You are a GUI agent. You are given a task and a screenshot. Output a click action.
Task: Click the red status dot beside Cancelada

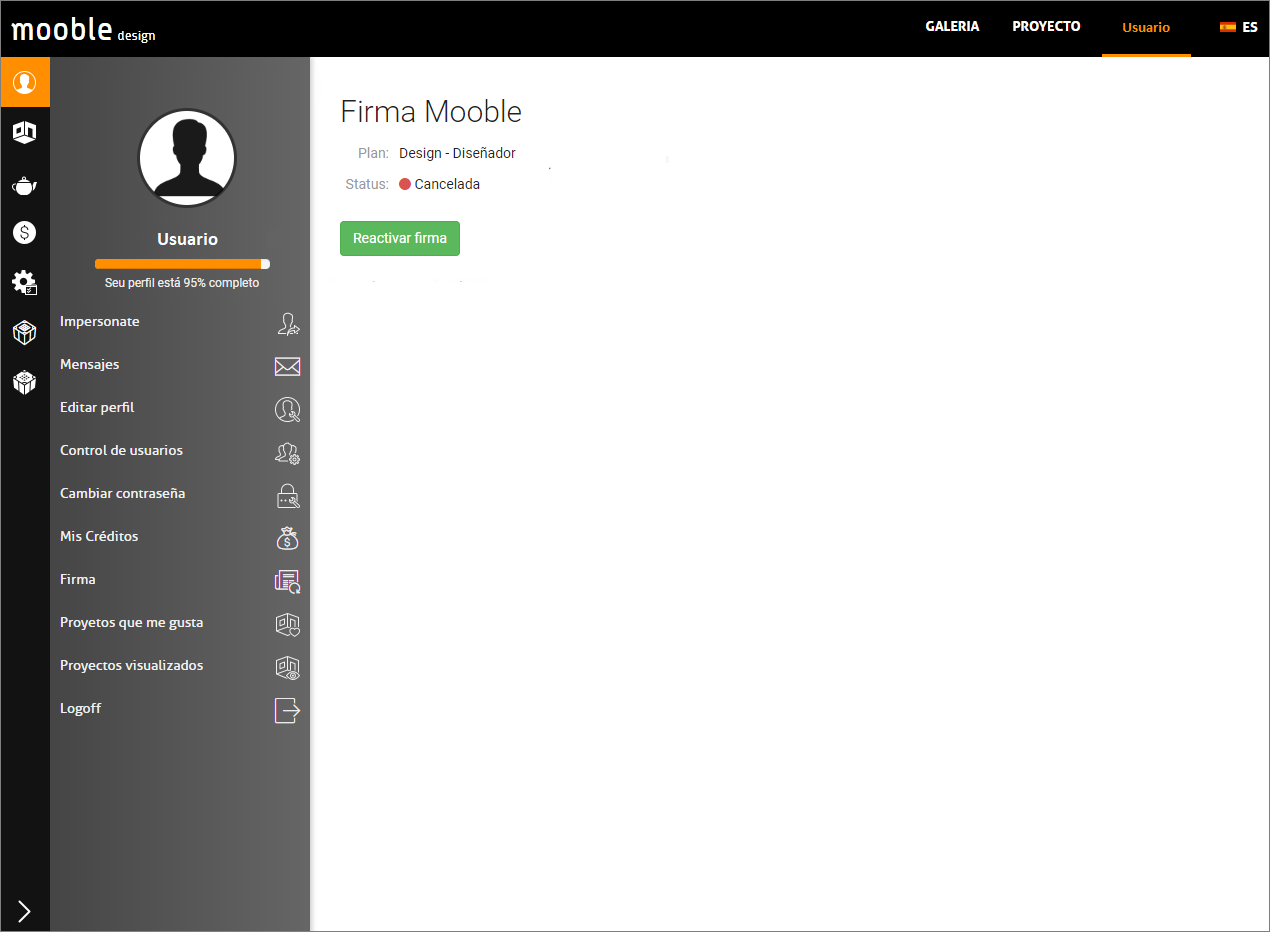click(x=405, y=185)
